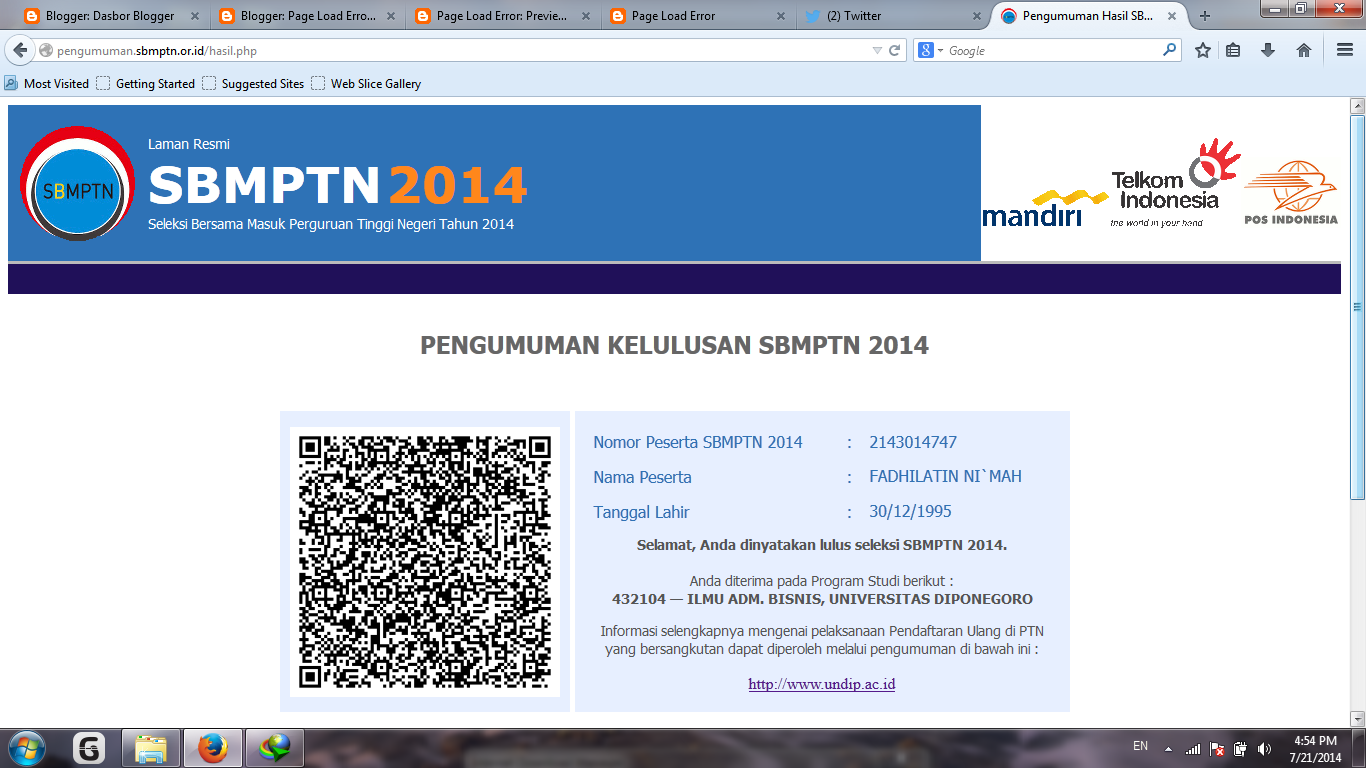This screenshot has width=1366, height=768.
Task: Reload the page using the refresh icon
Action: click(x=895, y=50)
